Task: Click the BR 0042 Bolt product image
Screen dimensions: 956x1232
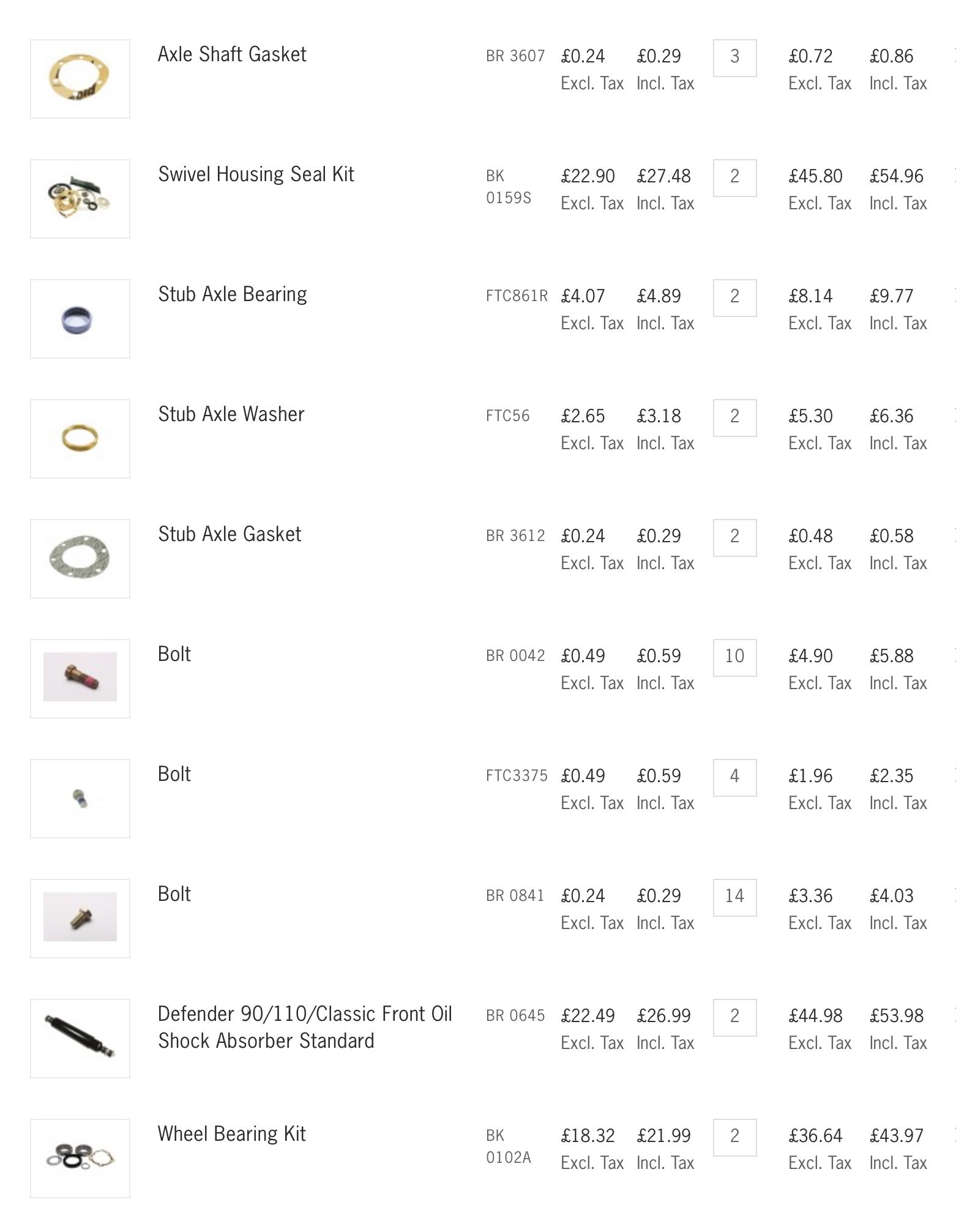Action: 80,679
